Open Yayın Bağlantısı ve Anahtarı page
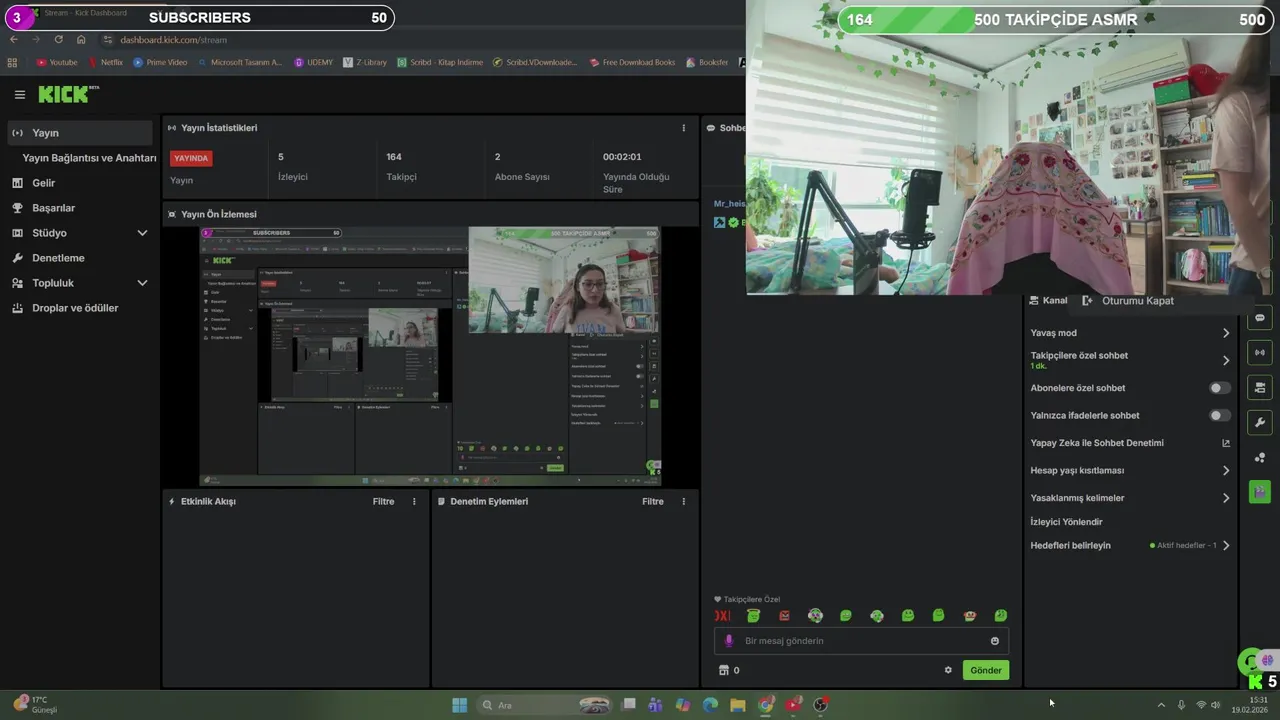The image size is (1280, 720). pyautogui.click(x=89, y=158)
